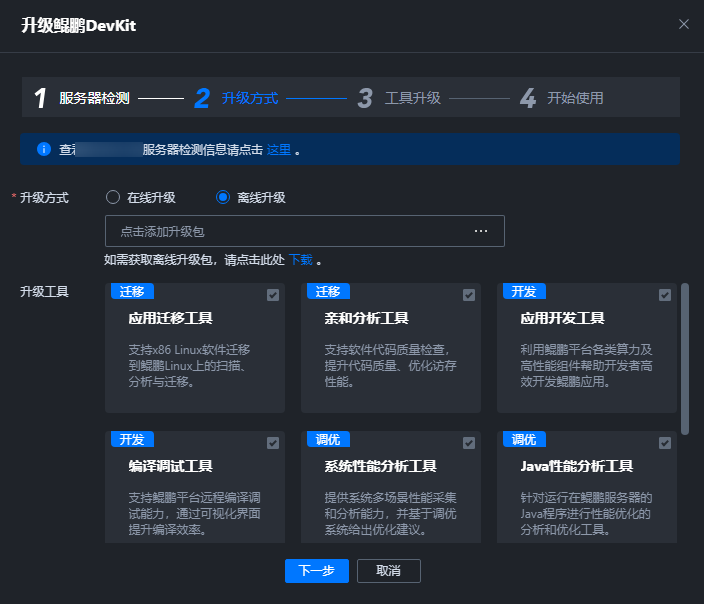The height and width of the screenshot is (604, 704).
Task: Go to step 3 工具升级
Action: tap(399, 98)
